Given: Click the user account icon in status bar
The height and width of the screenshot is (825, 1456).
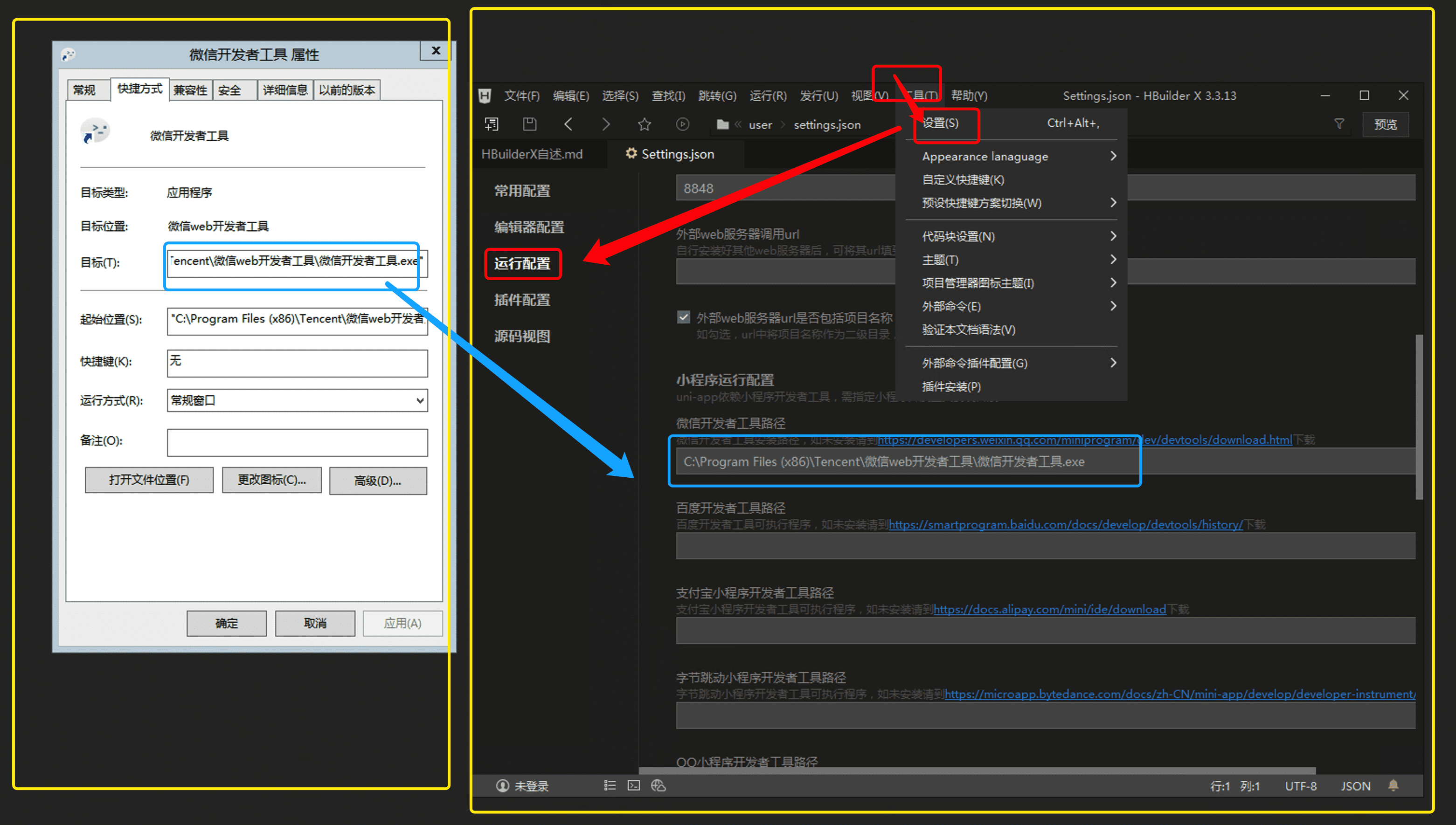Looking at the screenshot, I should pyautogui.click(x=503, y=786).
